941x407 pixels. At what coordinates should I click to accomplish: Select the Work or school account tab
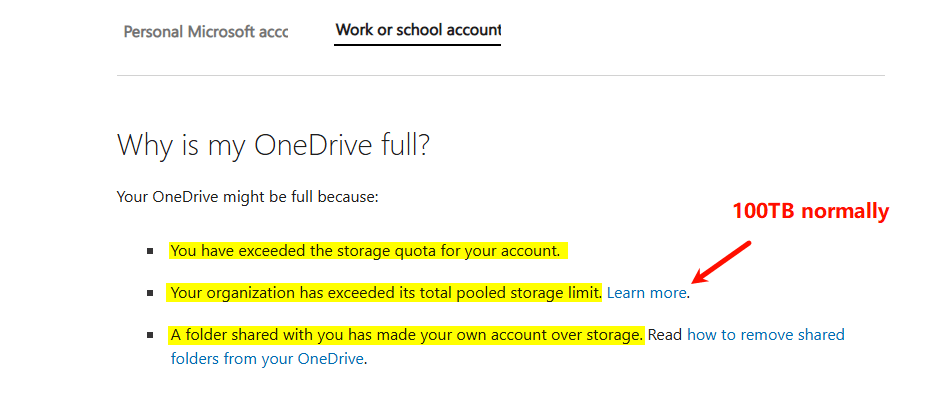coord(418,30)
